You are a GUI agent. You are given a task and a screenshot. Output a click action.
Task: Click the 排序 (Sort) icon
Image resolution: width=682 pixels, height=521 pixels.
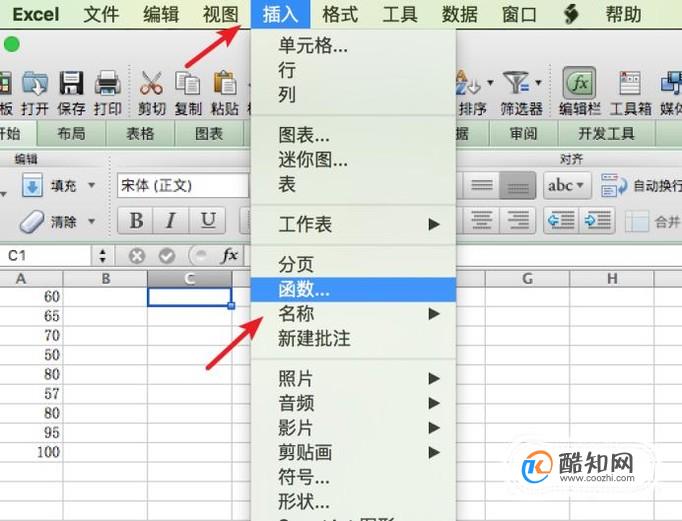pos(468,83)
